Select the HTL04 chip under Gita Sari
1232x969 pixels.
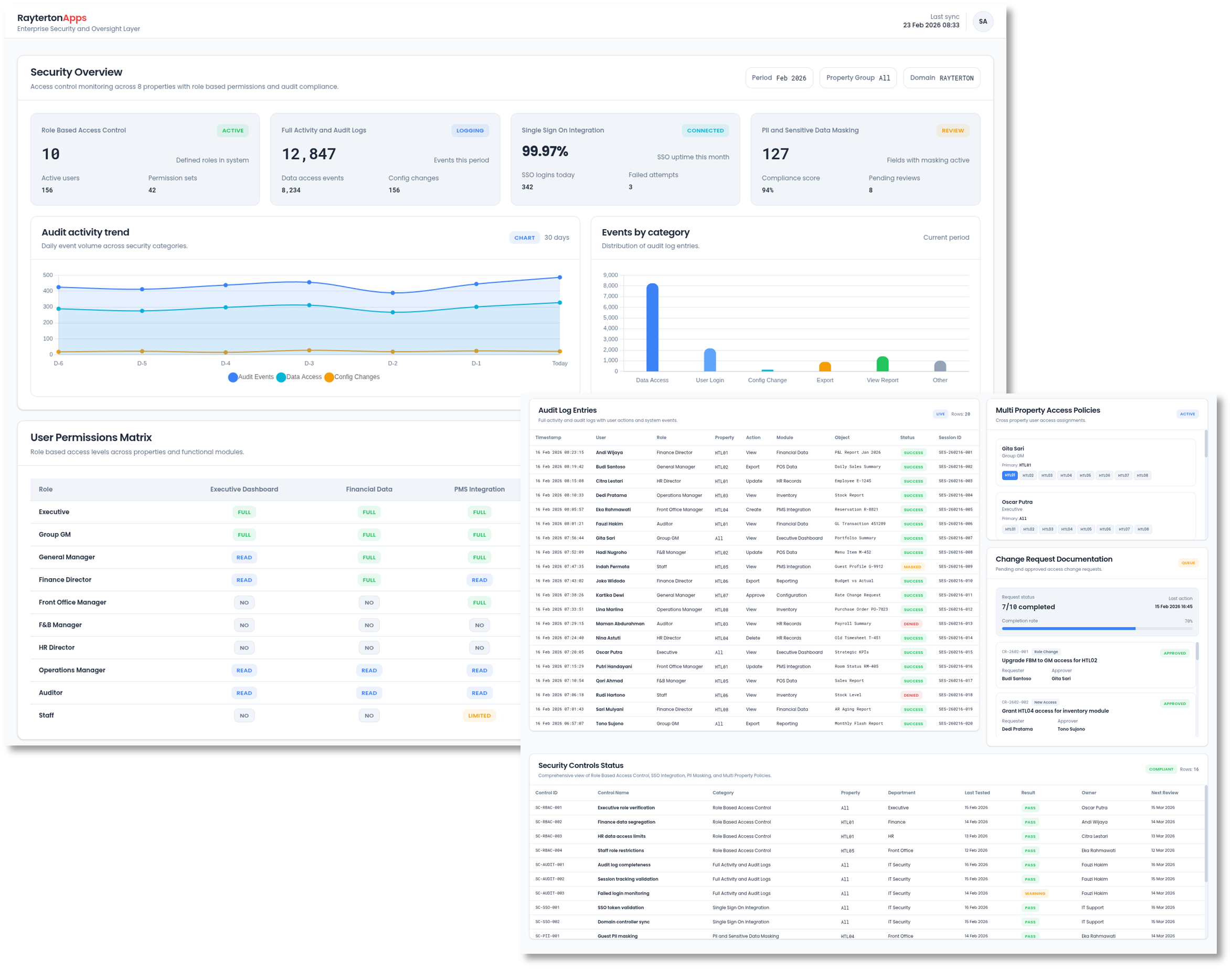click(x=1067, y=475)
